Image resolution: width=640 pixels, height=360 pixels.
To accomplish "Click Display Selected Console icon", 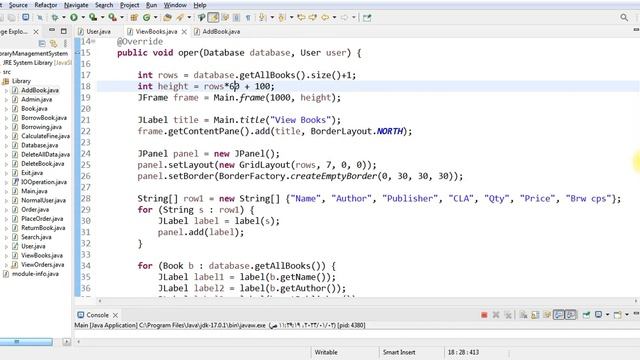I will (598, 315).
